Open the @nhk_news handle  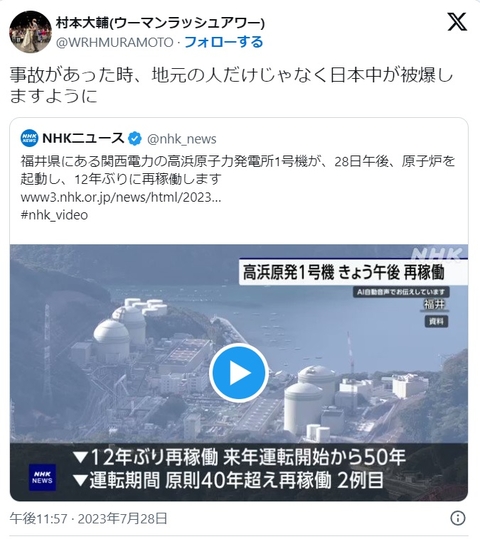[182, 139]
